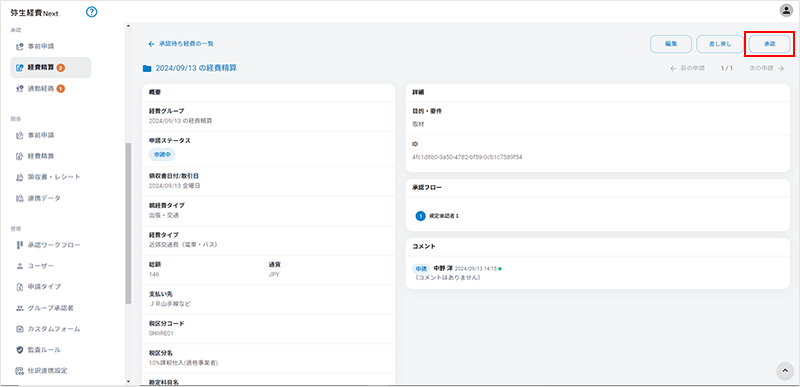Screen dimensions: 800x387
Task: Click the グループ承認者 group icon
Action: 20,308
